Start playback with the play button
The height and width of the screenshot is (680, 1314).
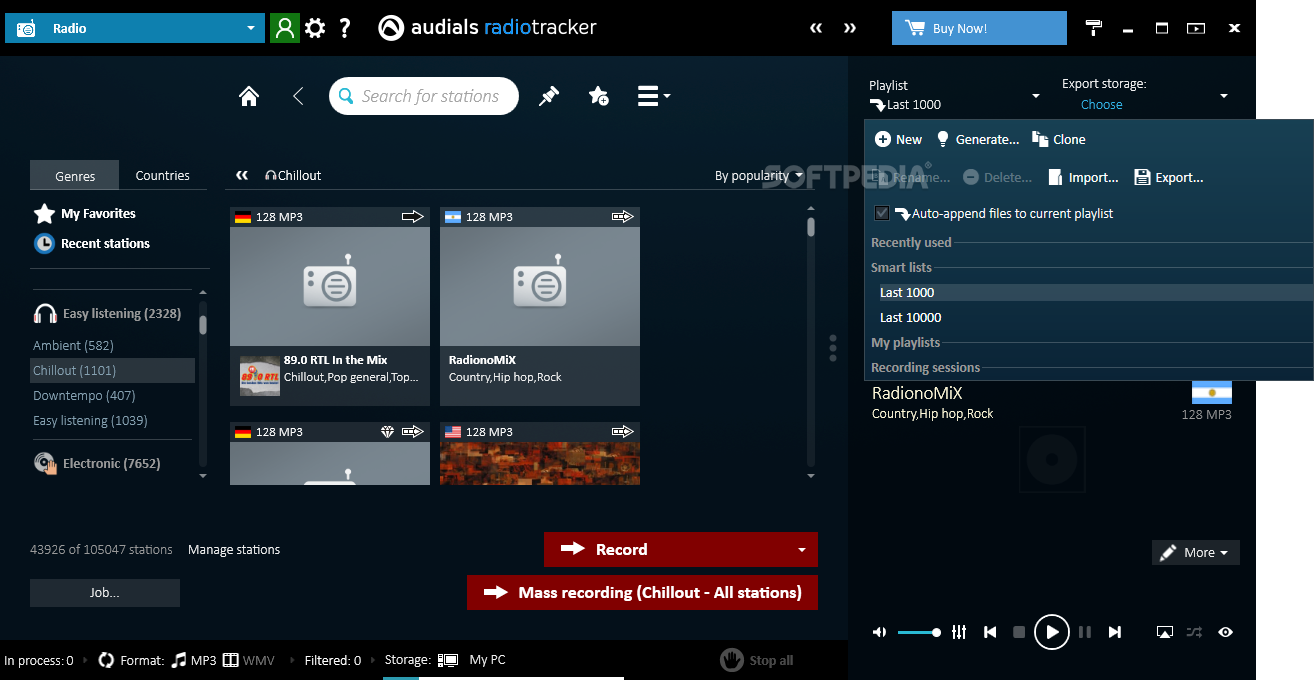(1052, 632)
